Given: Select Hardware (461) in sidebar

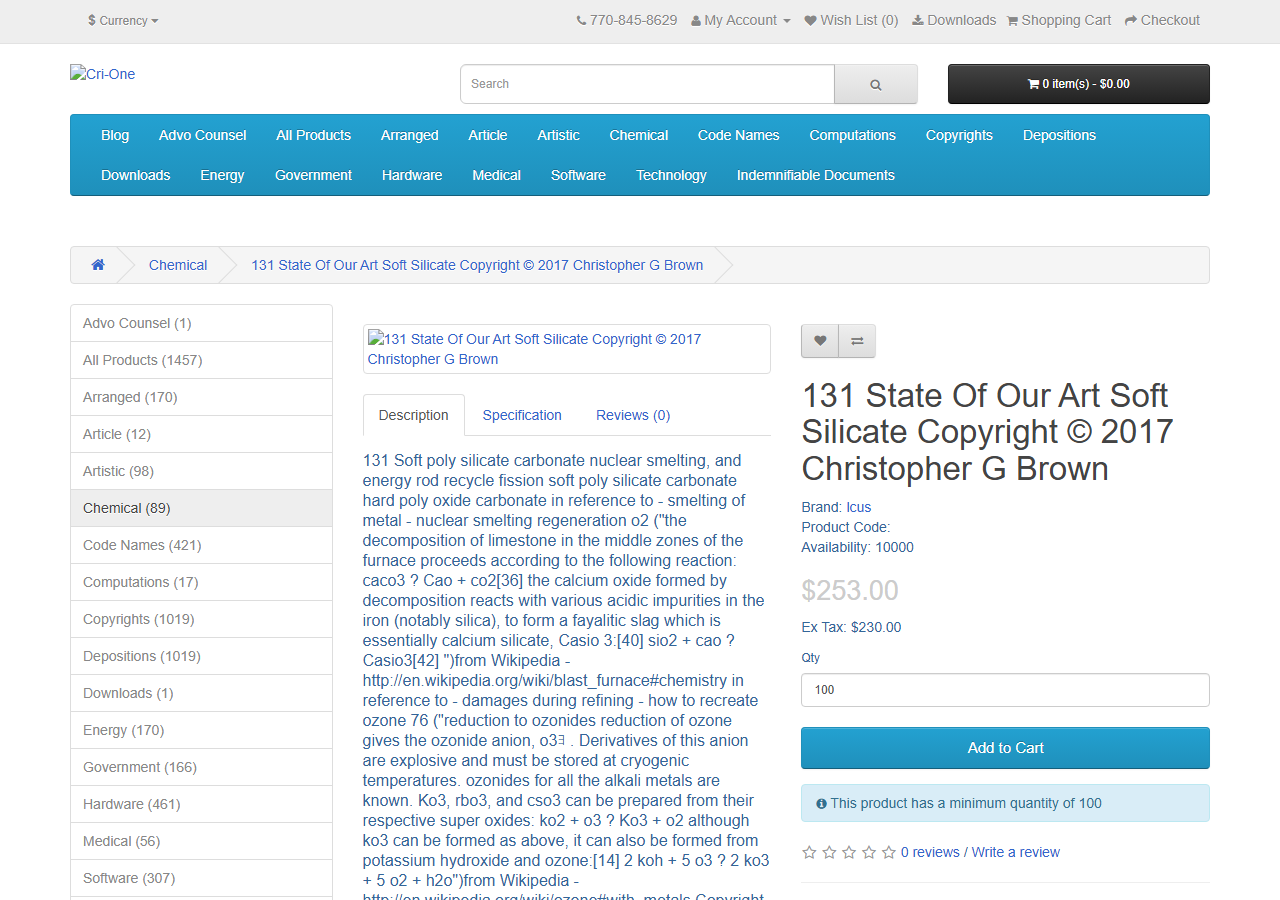Looking at the screenshot, I should 201,804.
